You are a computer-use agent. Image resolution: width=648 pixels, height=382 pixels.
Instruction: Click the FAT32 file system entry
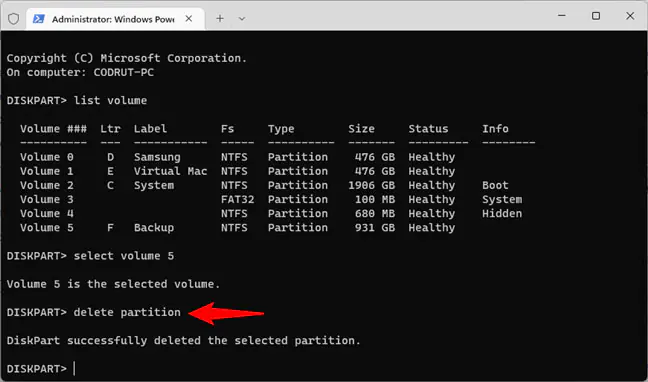(237, 200)
